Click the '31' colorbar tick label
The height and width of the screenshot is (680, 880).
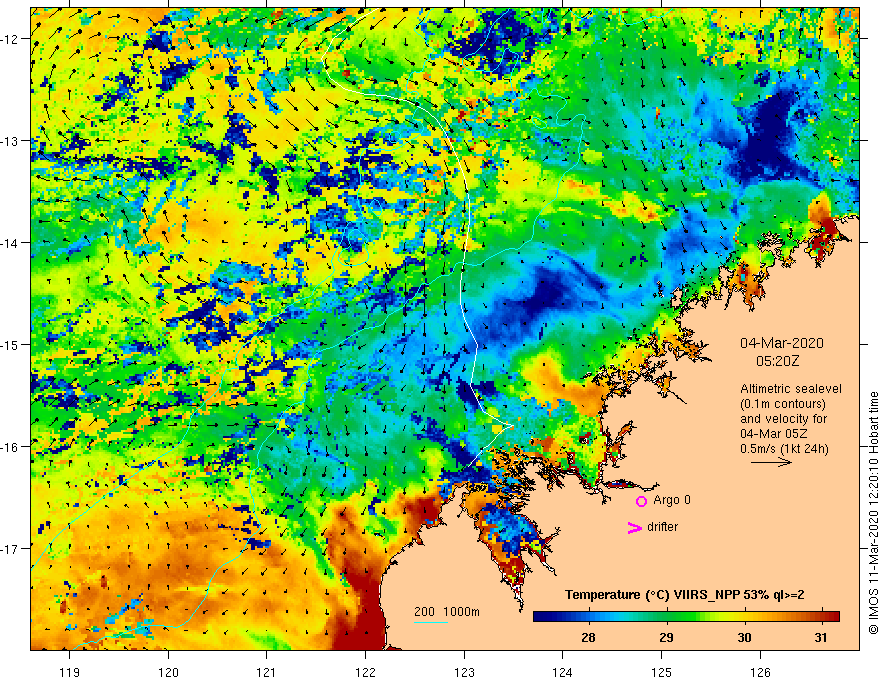pyautogui.click(x=821, y=637)
